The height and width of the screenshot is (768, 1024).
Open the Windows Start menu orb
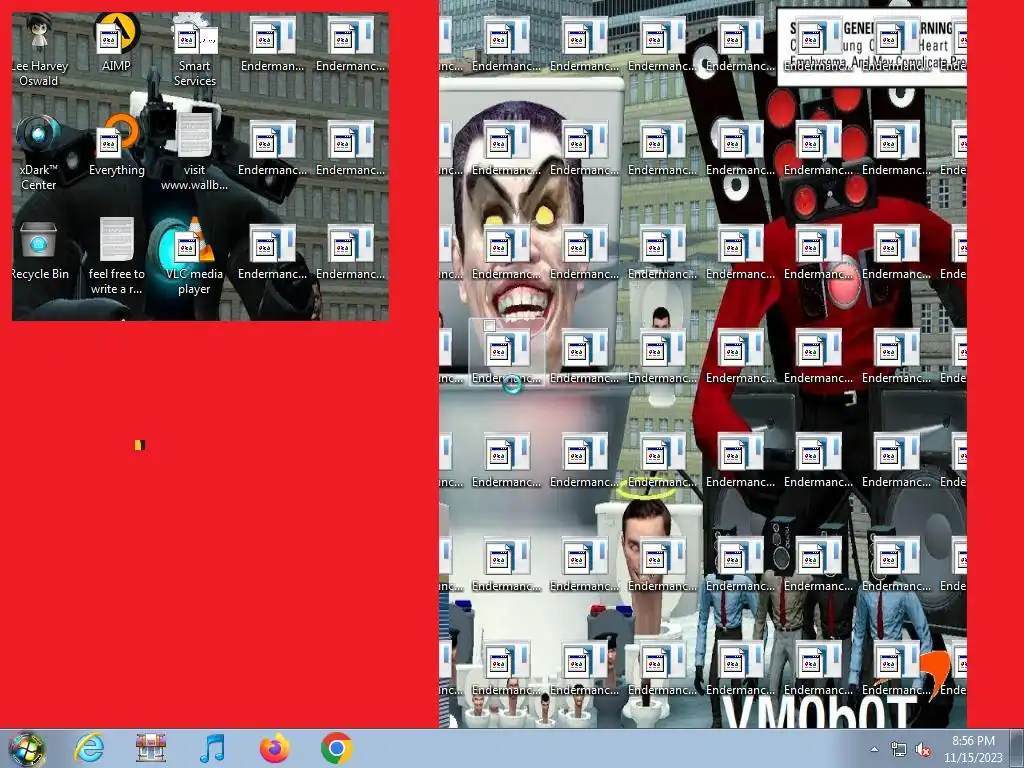pyautogui.click(x=27, y=749)
